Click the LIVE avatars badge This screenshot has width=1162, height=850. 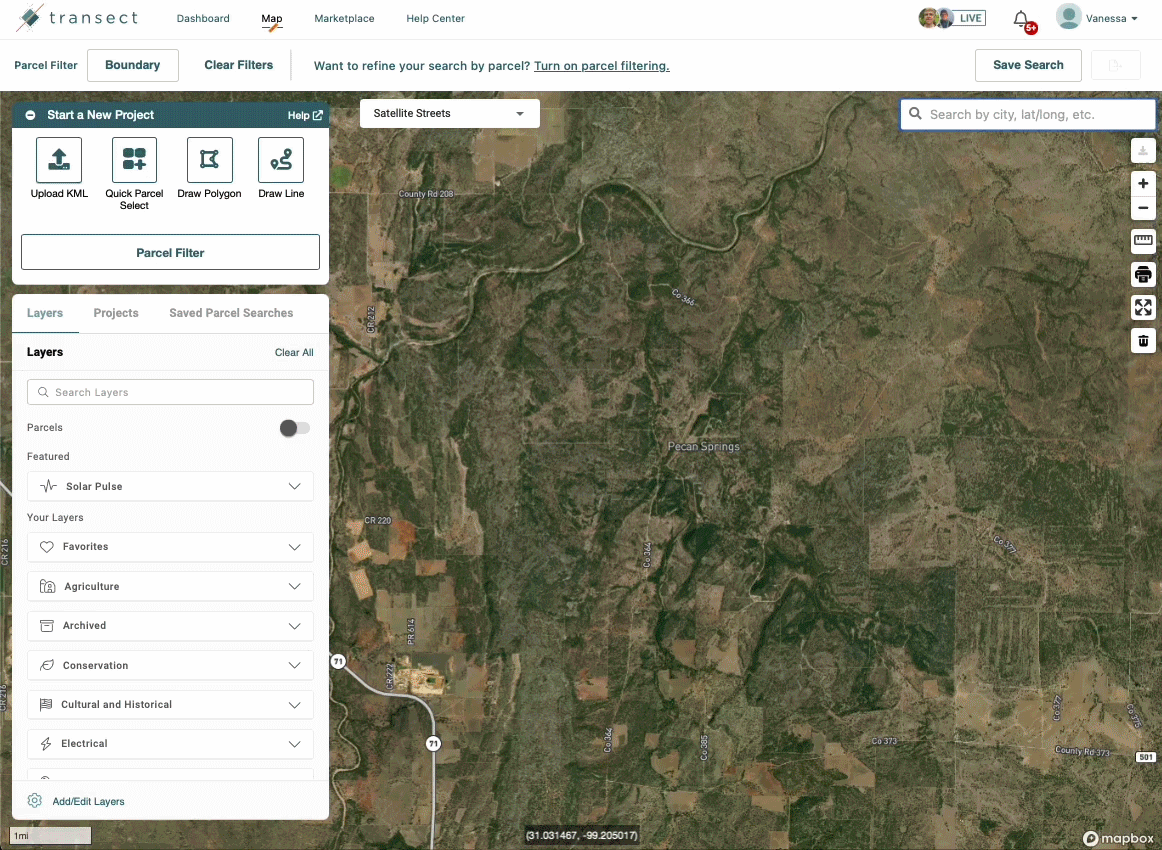pos(952,18)
